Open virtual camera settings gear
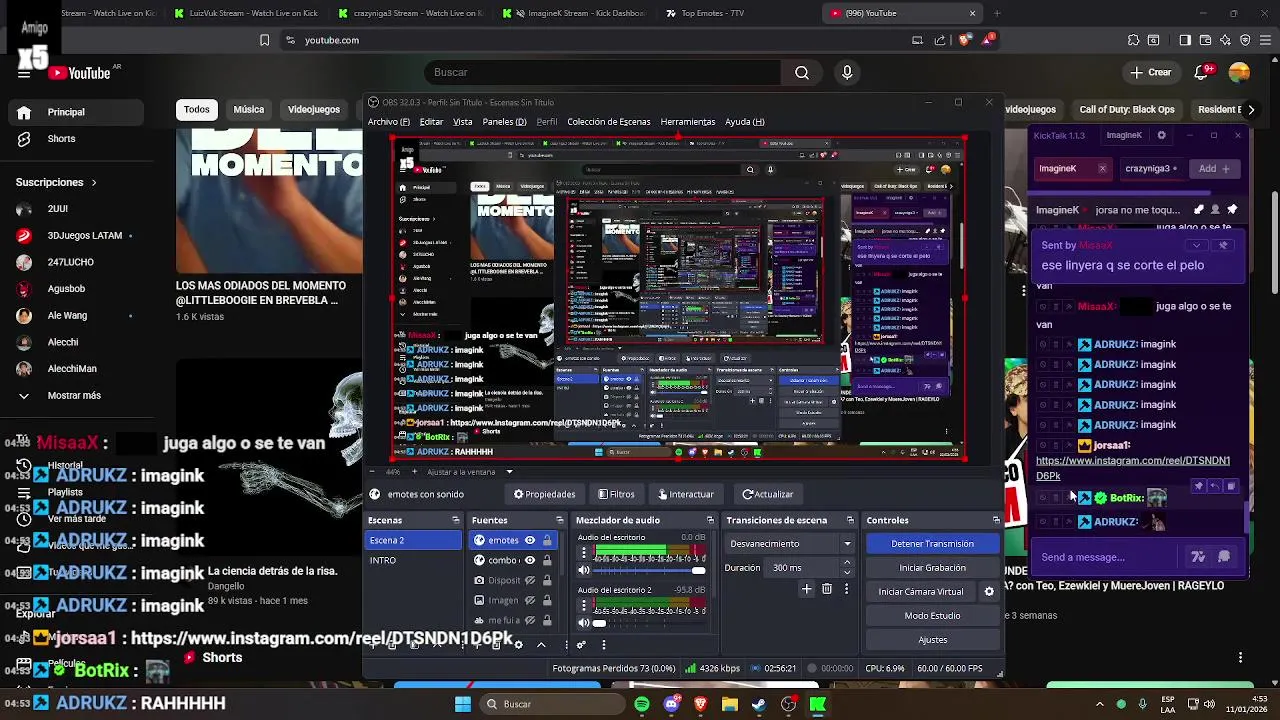1280x720 pixels. pos(989,591)
